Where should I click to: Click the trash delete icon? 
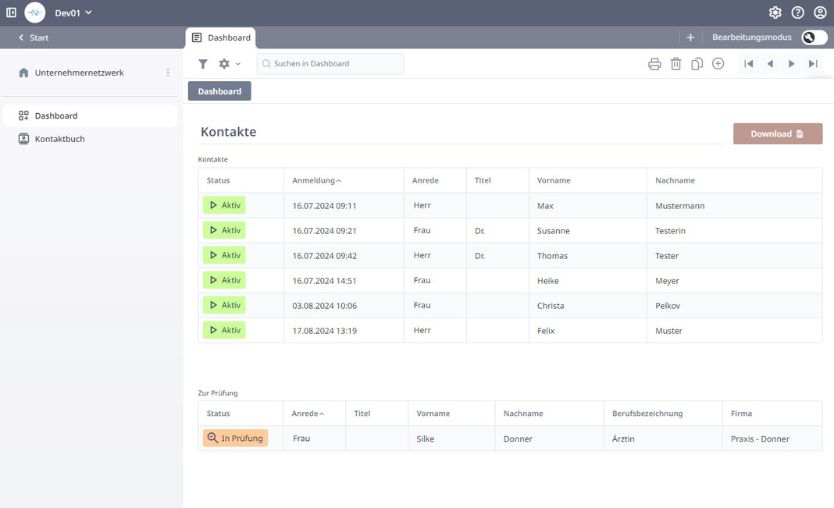click(x=676, y=64)
